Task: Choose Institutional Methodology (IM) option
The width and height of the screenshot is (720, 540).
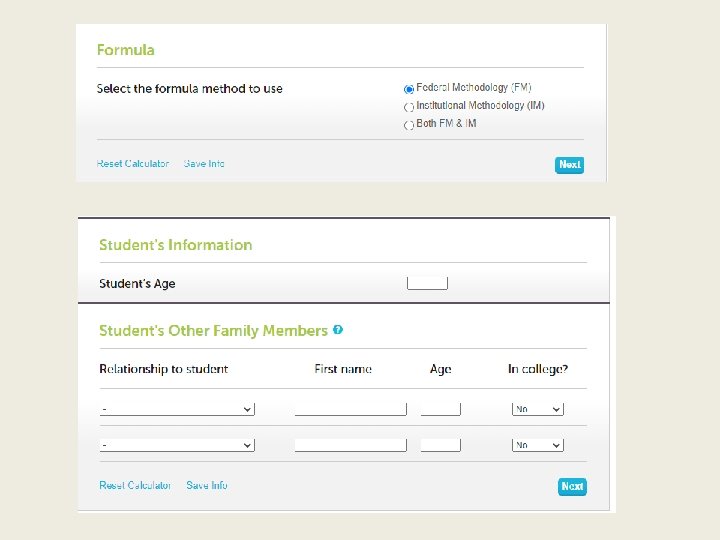Action: (x=409, y=107)
